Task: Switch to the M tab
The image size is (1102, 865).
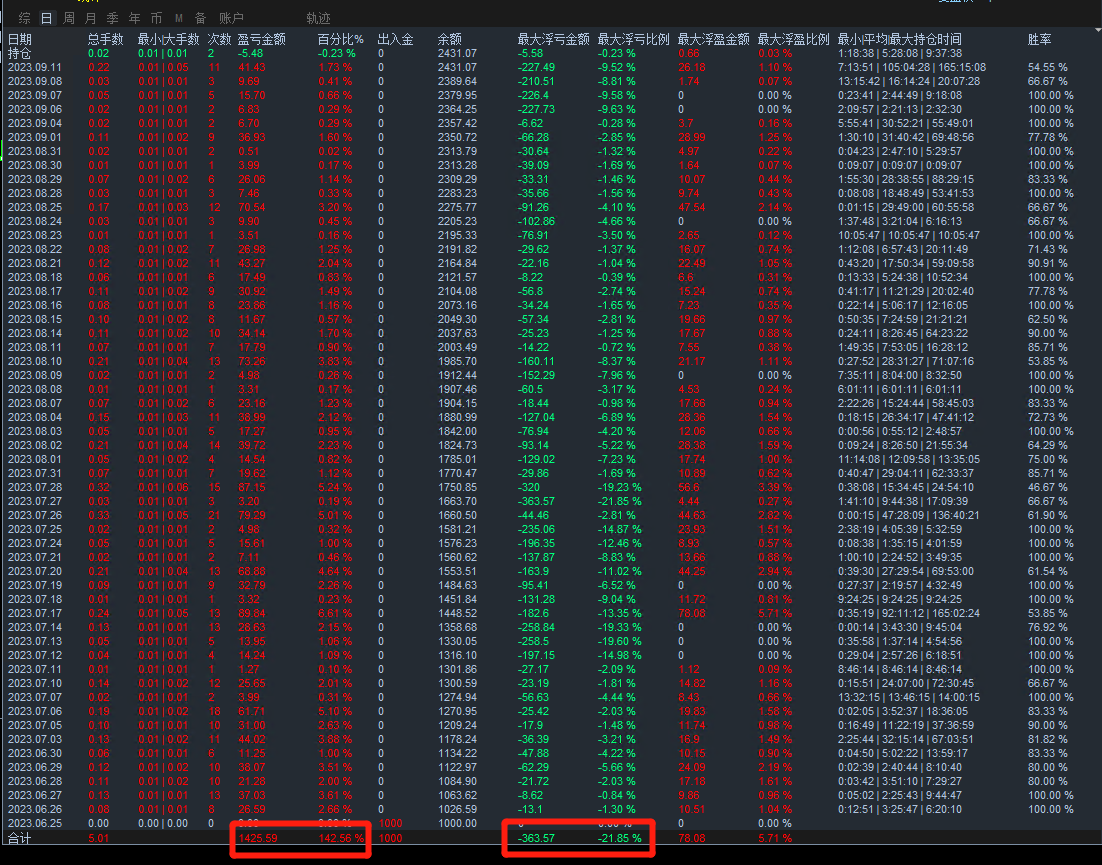Action: pyautogui.click(x=179, y=18)
